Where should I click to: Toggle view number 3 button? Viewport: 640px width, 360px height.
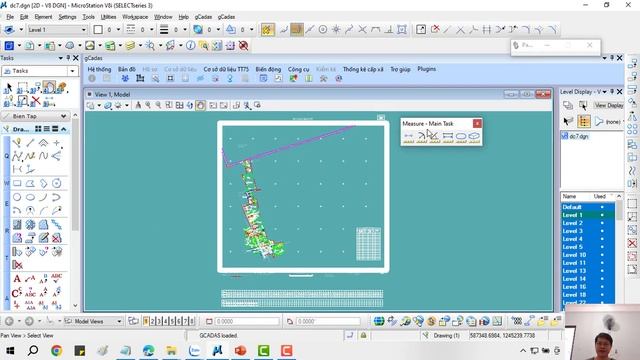click(159, 321)
